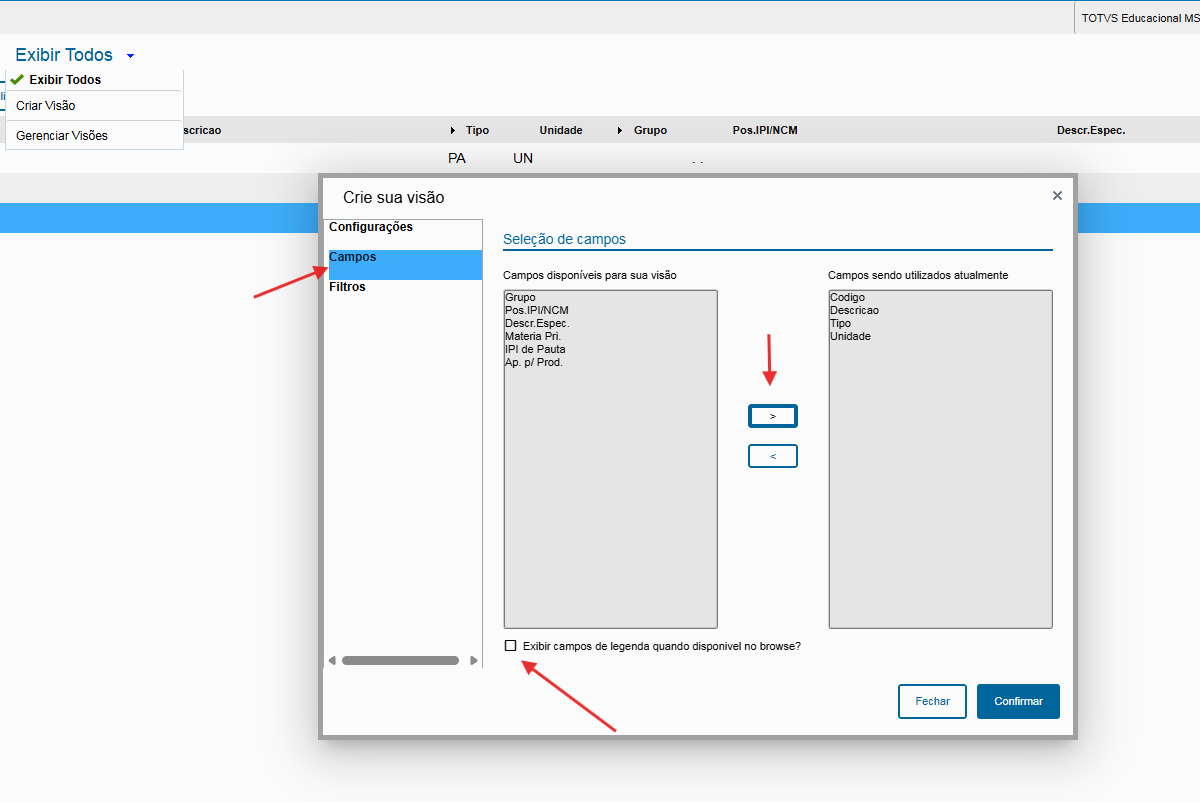The height and width of the screenshot is (802, 1200).
Task: Open Gerenciar Visões menu entry
Action: click(94, 135)
